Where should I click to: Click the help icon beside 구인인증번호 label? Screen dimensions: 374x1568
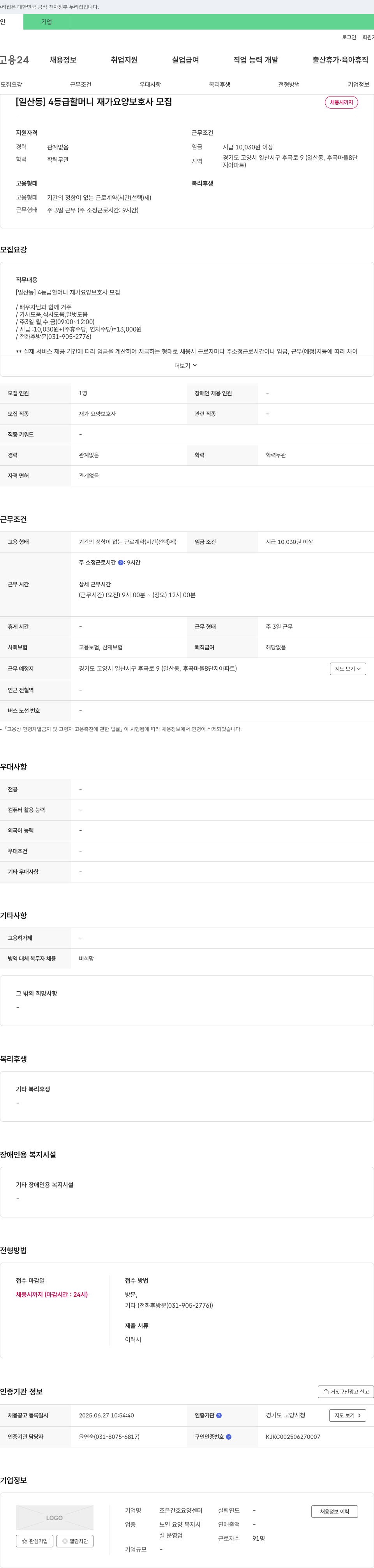pos(229,1436)
